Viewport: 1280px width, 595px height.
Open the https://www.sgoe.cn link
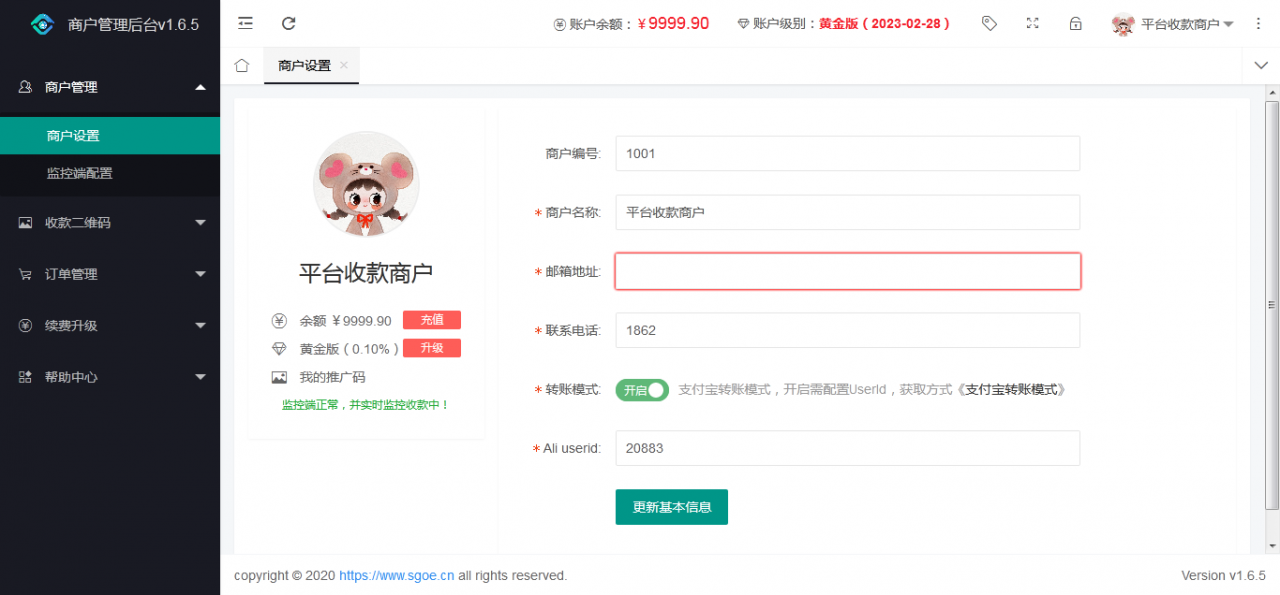coord(396,575)
